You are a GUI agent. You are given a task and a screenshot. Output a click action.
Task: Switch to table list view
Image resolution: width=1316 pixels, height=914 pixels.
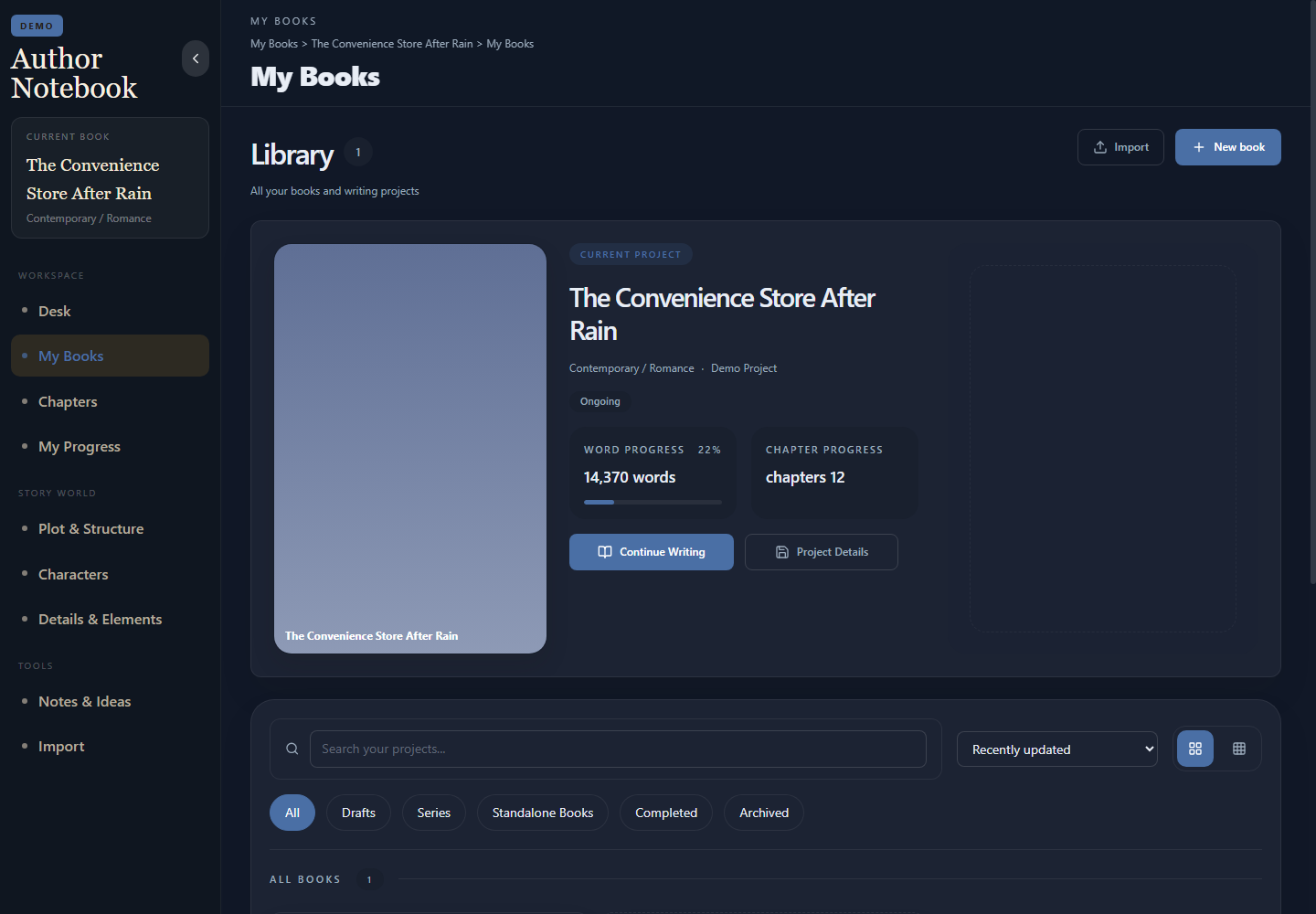1239,749
